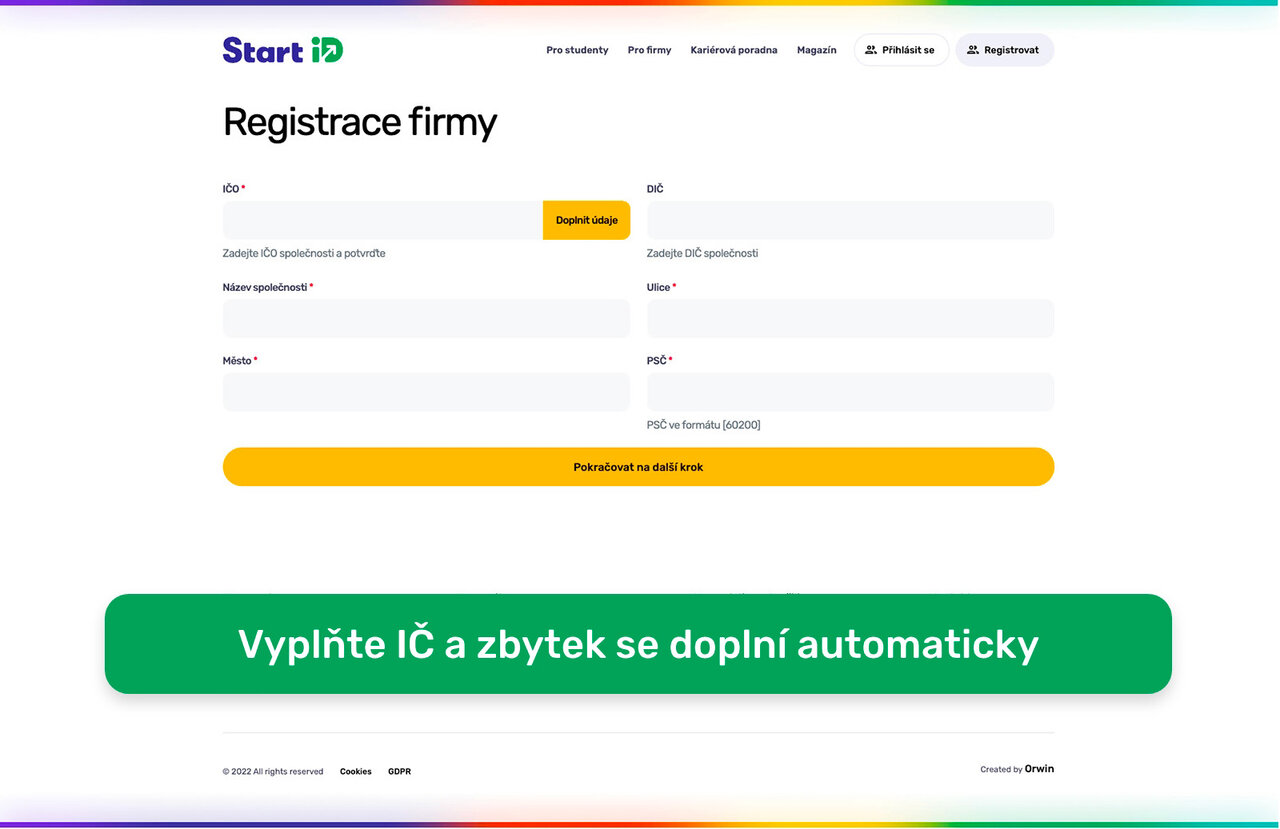Screen dimensions: 1280x829
Task: Click the Start iD logo
Action: pyautogui.click(x=282, y=50)
